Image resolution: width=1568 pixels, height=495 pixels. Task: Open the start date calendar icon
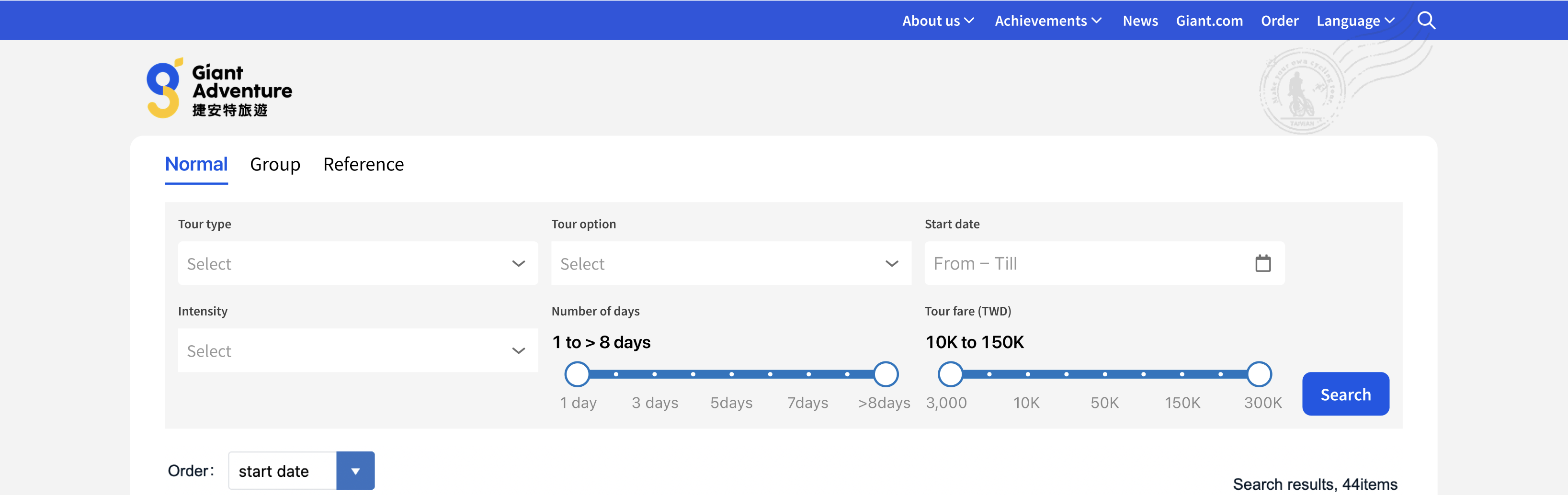tap(1262, 263)
